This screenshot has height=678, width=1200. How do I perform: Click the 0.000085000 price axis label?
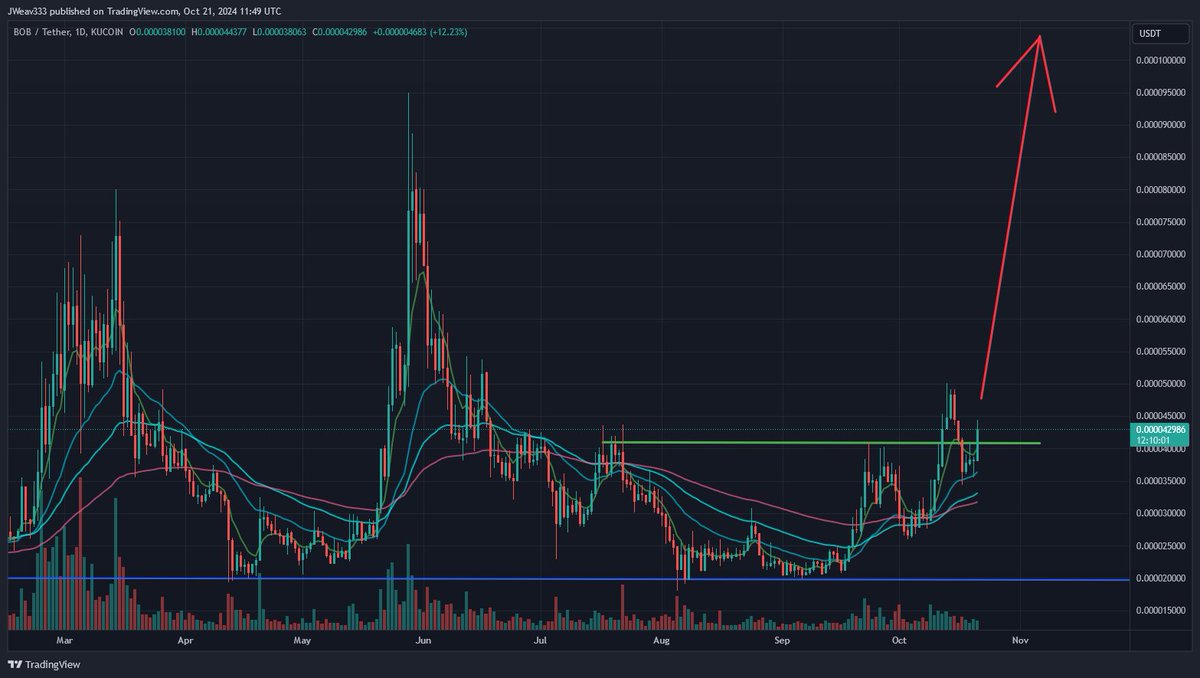(x=1161, y=157)
